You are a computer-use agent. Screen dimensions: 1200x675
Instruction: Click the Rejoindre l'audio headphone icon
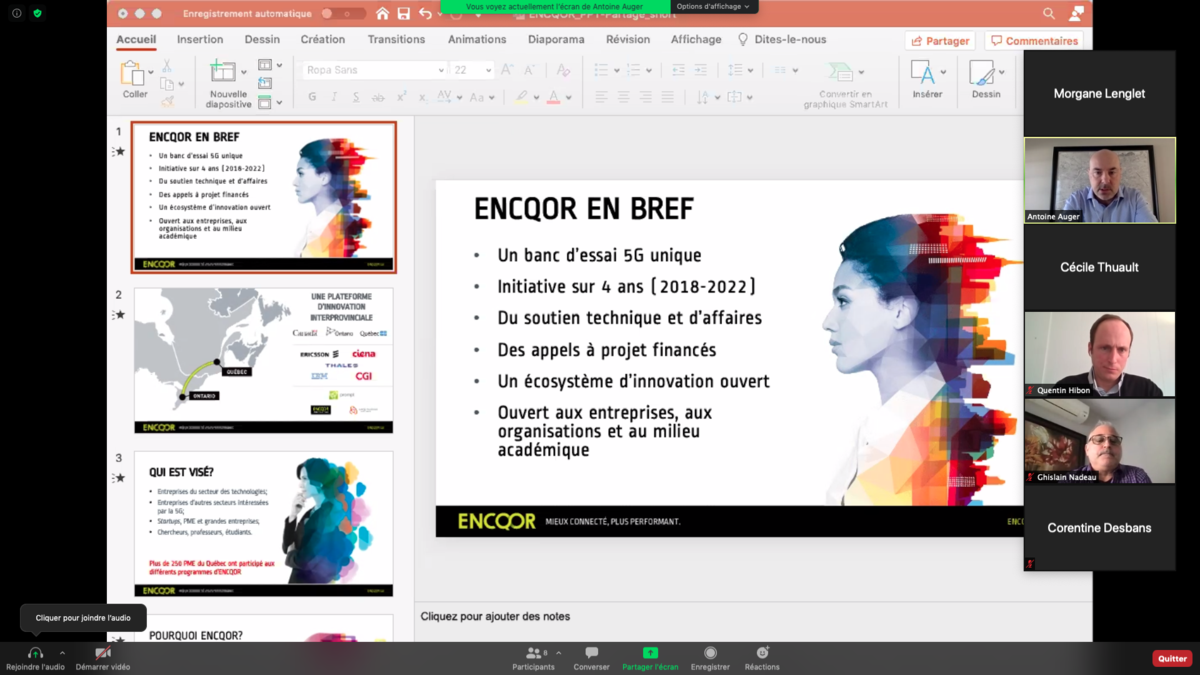(35, 653)
